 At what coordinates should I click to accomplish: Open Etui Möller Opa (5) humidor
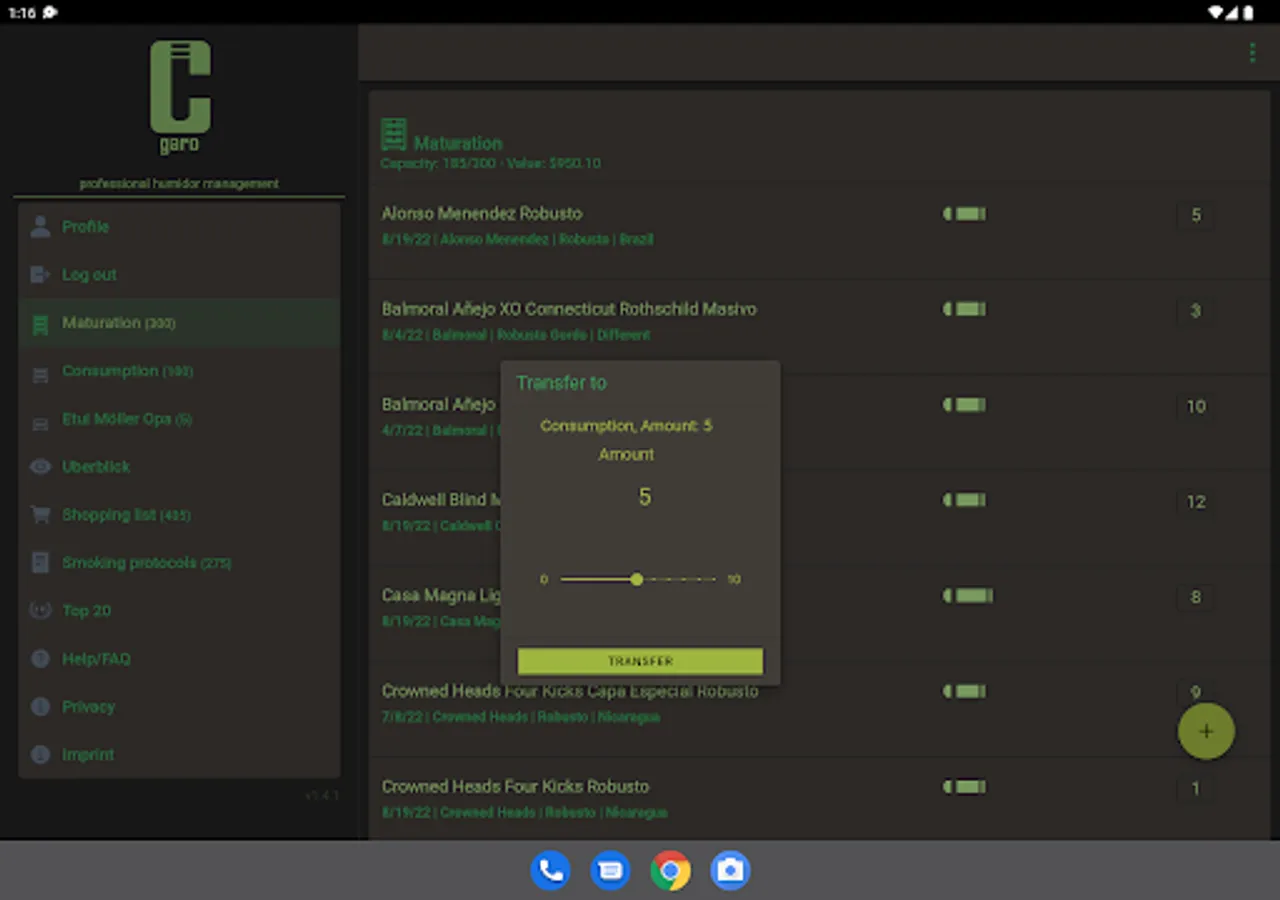coord(179,419)
